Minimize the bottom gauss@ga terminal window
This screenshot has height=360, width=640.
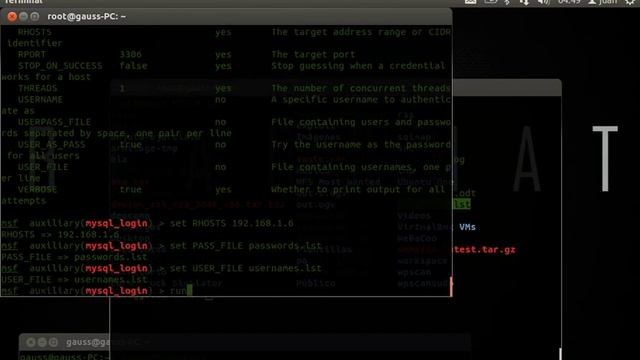coord(42,342)
